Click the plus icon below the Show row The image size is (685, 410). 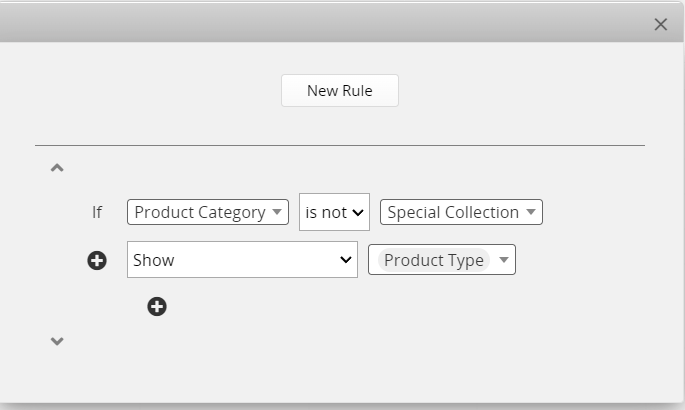click(x=157, y=306)
